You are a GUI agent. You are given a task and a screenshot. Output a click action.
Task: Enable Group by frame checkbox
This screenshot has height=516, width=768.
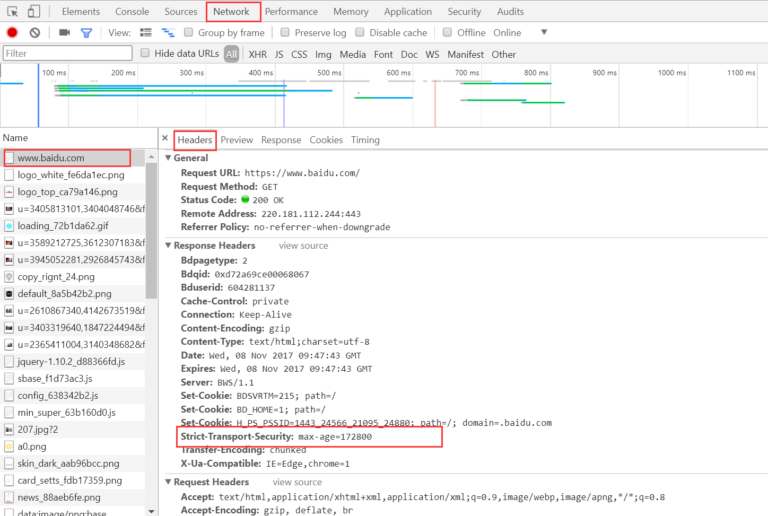[x=188, y=32]
